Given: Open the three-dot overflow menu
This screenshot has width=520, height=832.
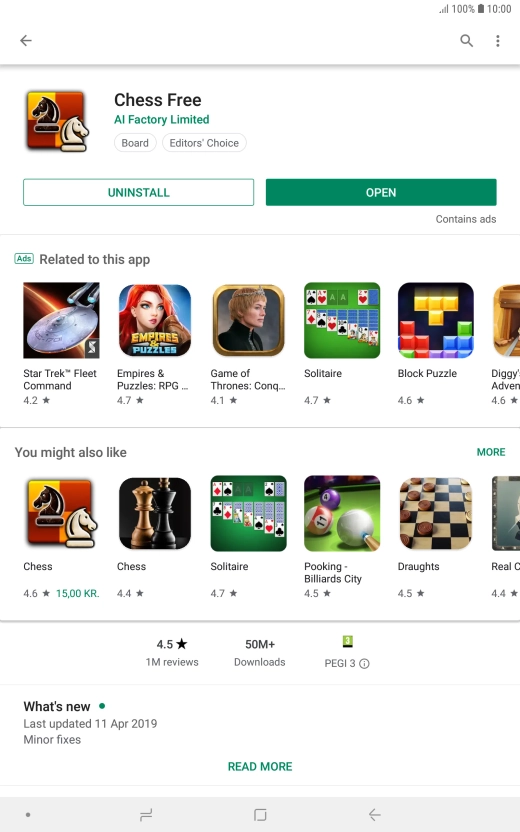Looking at the screenshot, I should coord(497,41).
